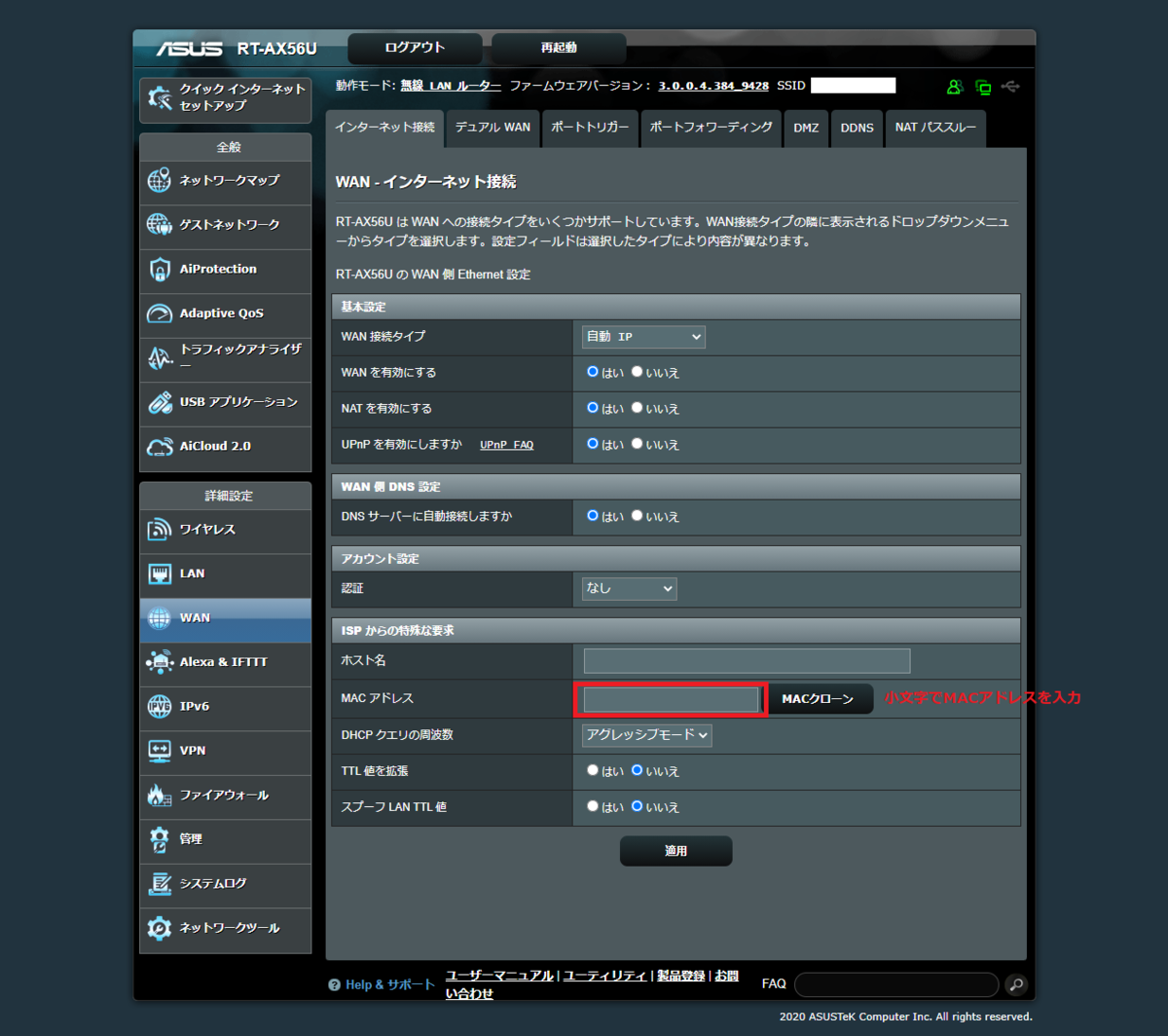The width and height of the screenshot is (1168, 1036).
Task: Click the MAC アドレス input field
Action: pos(671,699)
